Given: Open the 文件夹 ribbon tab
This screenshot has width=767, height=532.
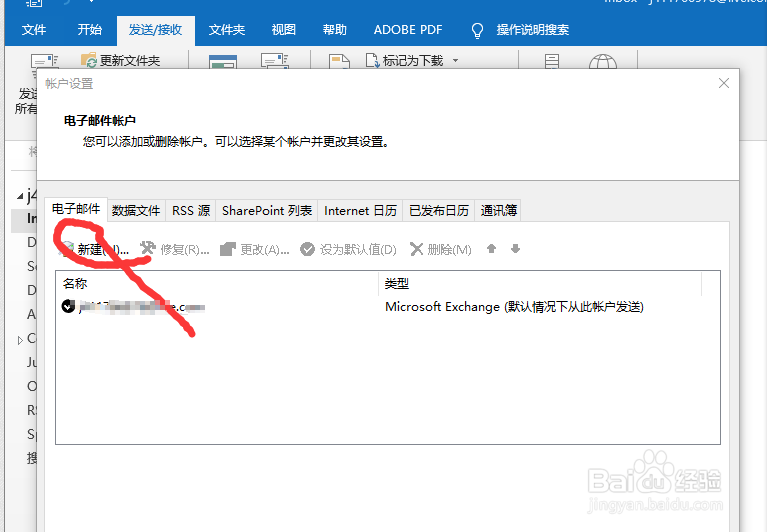Looking at the screenshot, I should [x=227, y=30].
